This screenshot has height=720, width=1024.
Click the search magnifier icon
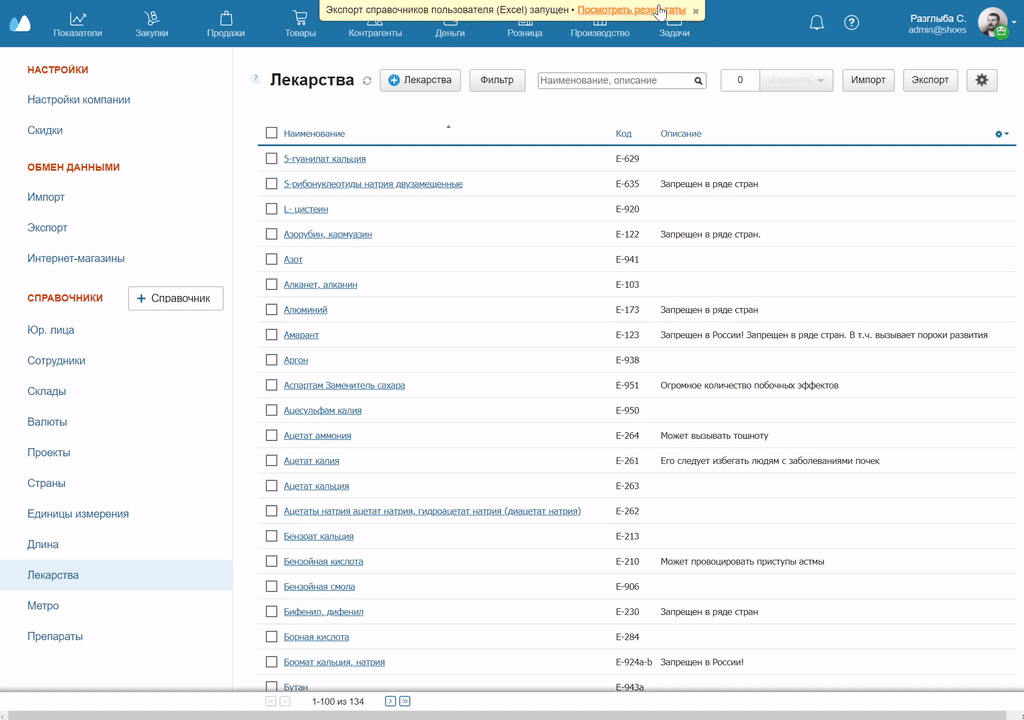pos(699,81)
